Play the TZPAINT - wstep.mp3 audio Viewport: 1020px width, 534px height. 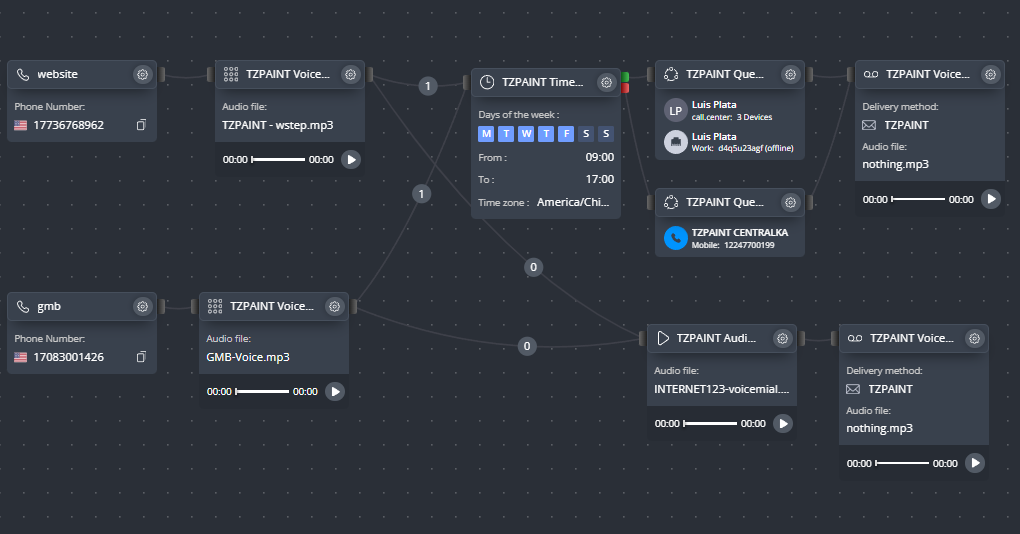pos(351,159)
